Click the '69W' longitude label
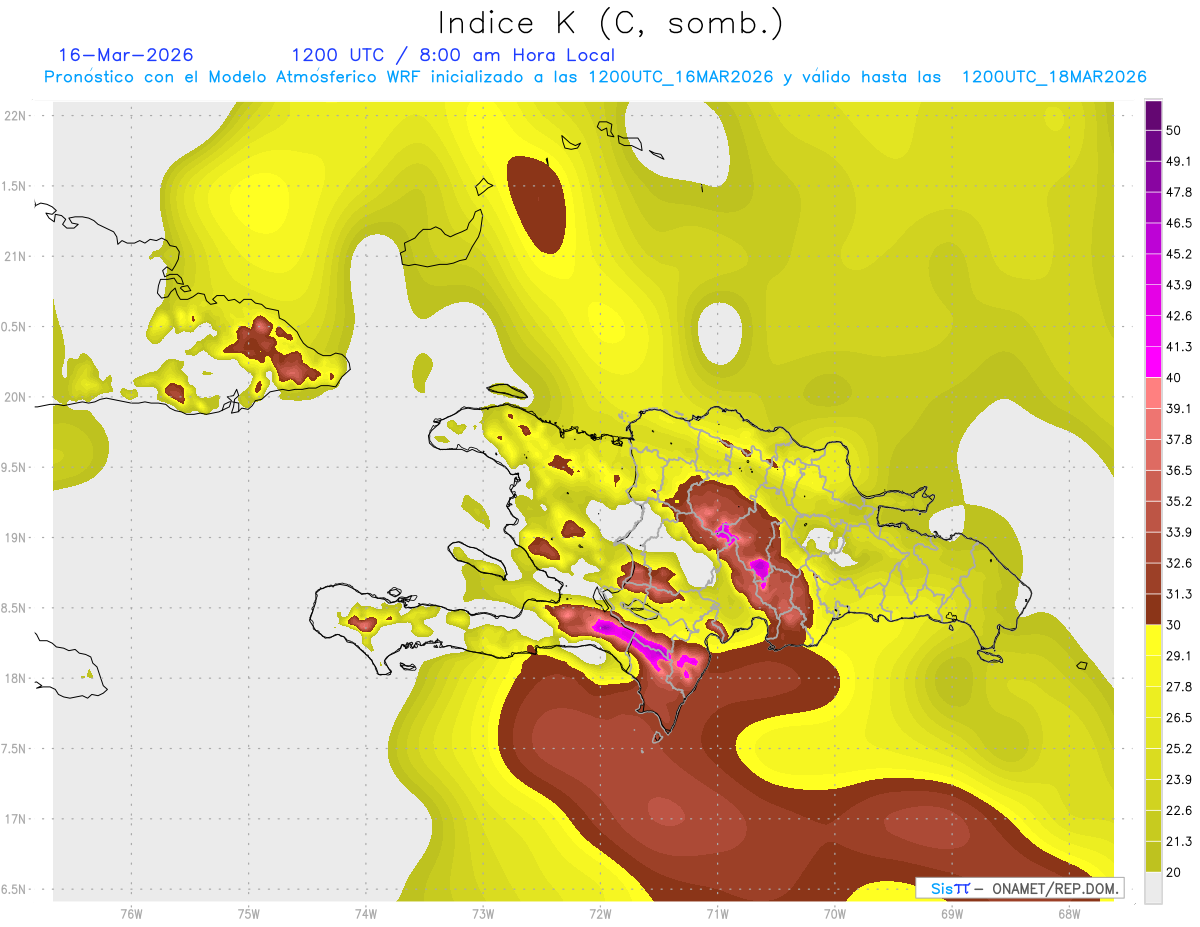The height and width of the screenshot is (927, 1200). [x=951, y=913]
